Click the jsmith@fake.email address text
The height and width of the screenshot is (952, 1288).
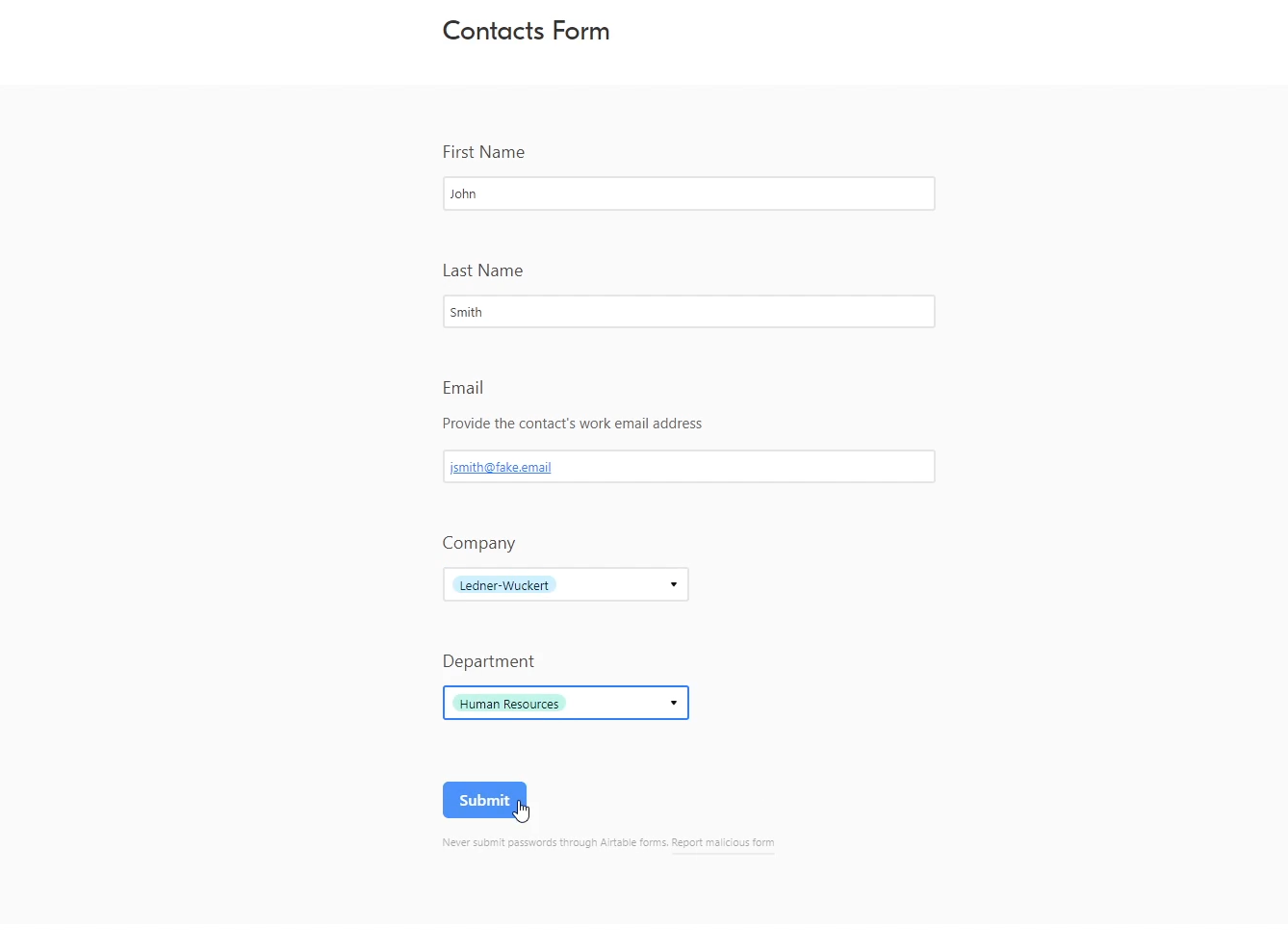[x=501, y=467]
